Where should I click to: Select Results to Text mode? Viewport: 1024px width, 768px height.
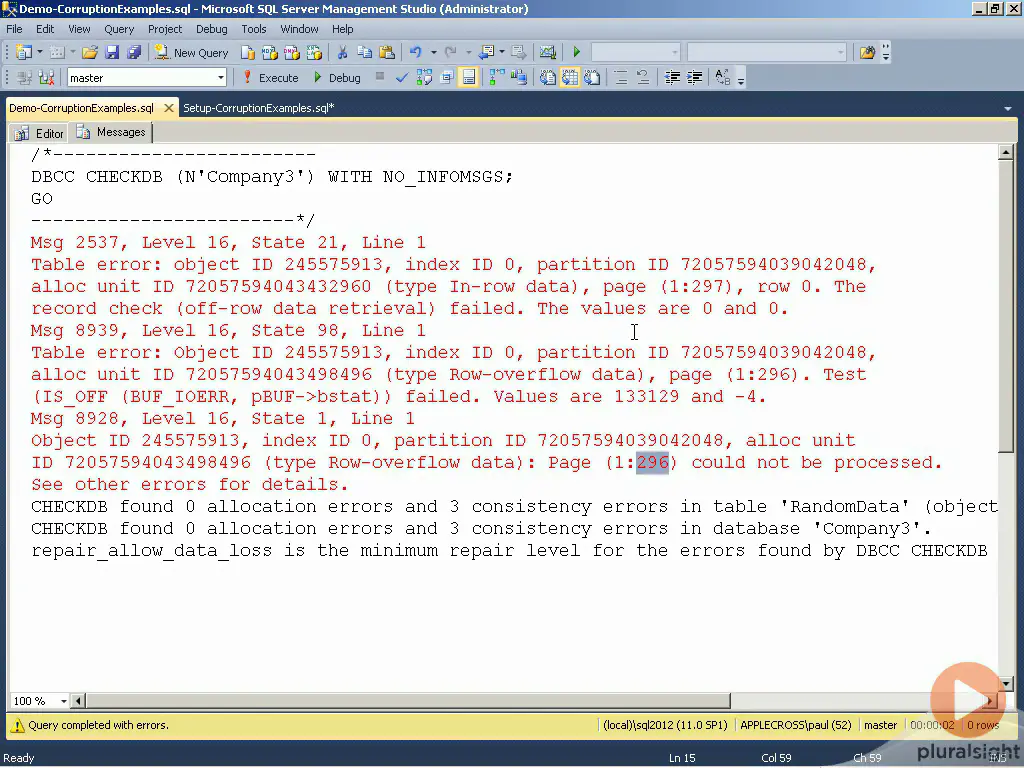[547, 78]
